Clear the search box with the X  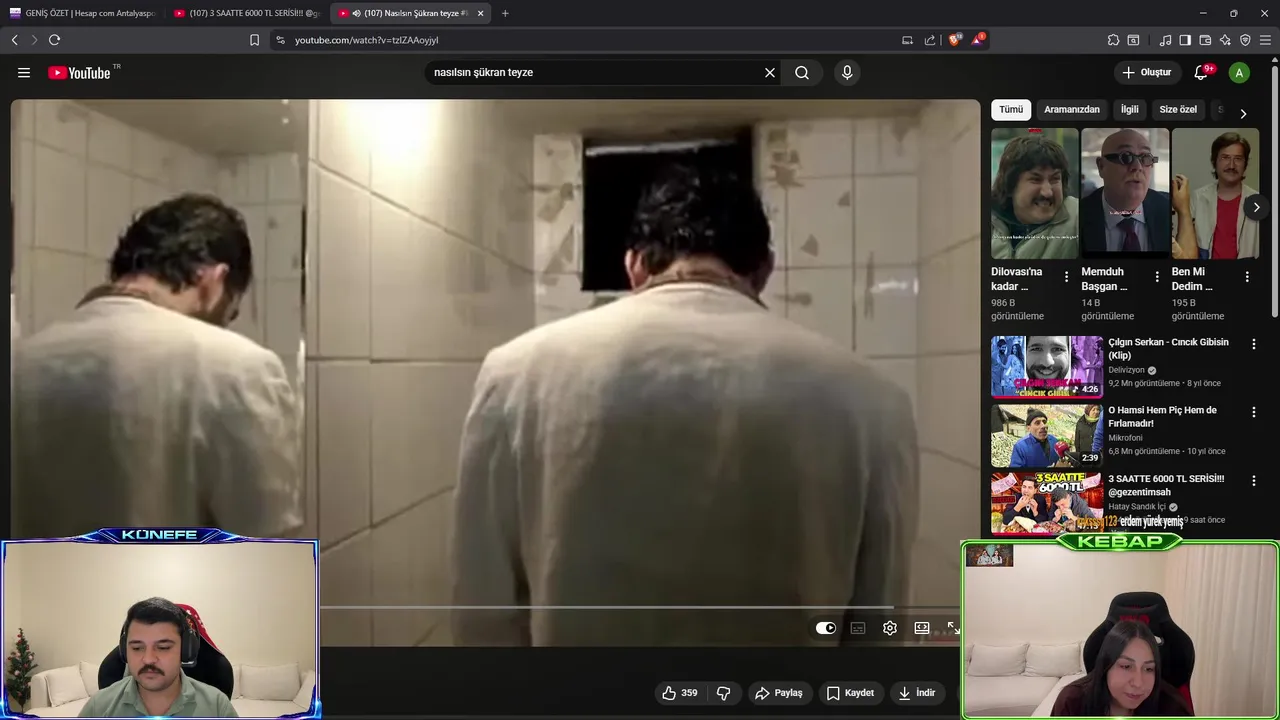[770, 73]
